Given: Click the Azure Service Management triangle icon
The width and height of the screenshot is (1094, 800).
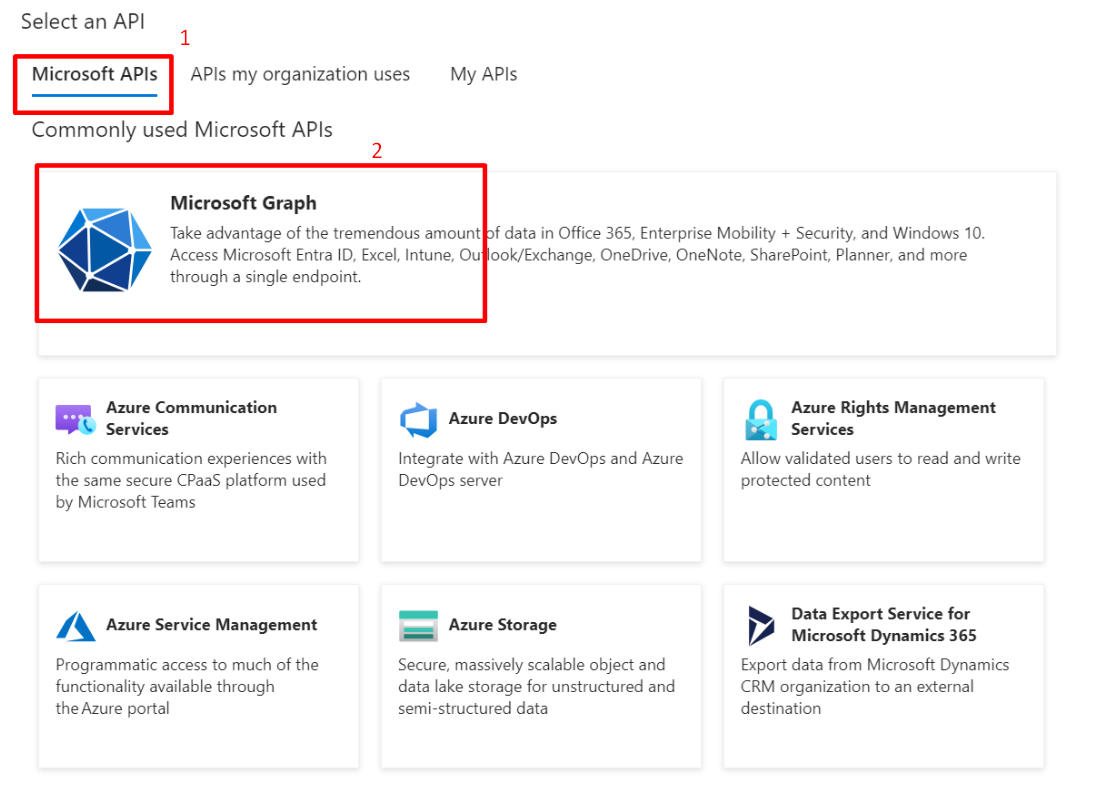Looking at the screenshot, I should pos(75,626).
